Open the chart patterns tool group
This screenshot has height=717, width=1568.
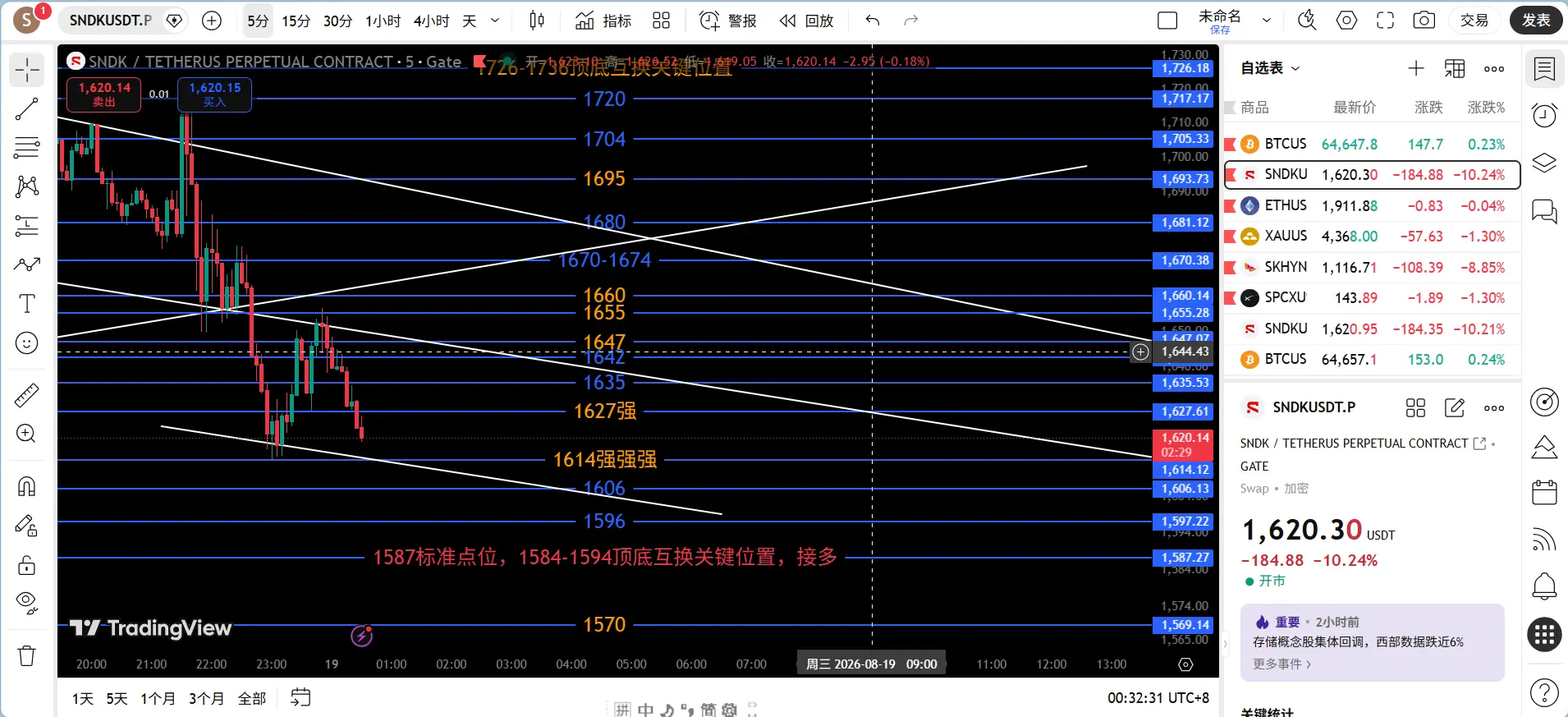tap(27, 186)
